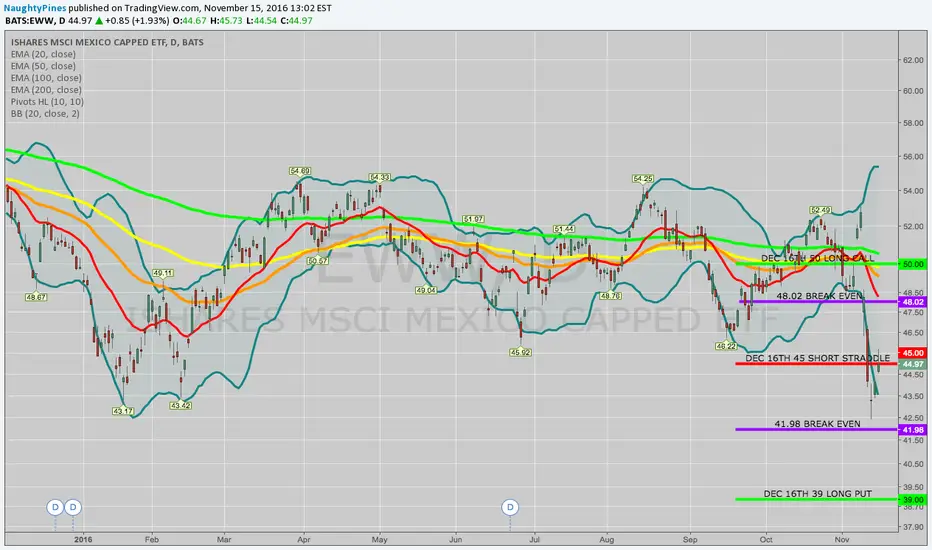The width and height of the screenshot is (932, 550).
Task: Click the 54.33 pivot high label
Action: (380, 177)
